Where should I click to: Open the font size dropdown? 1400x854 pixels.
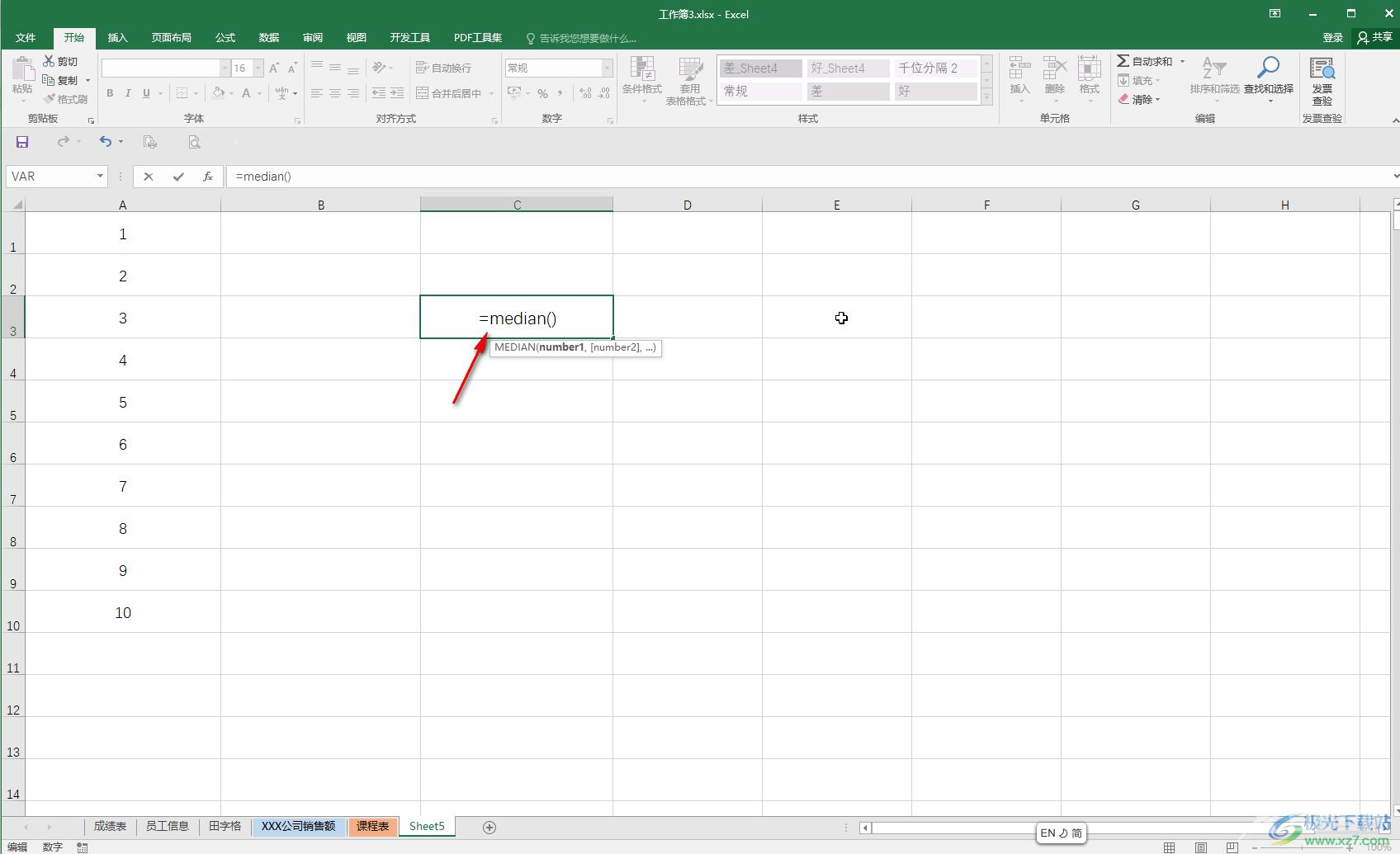(258, 68)
